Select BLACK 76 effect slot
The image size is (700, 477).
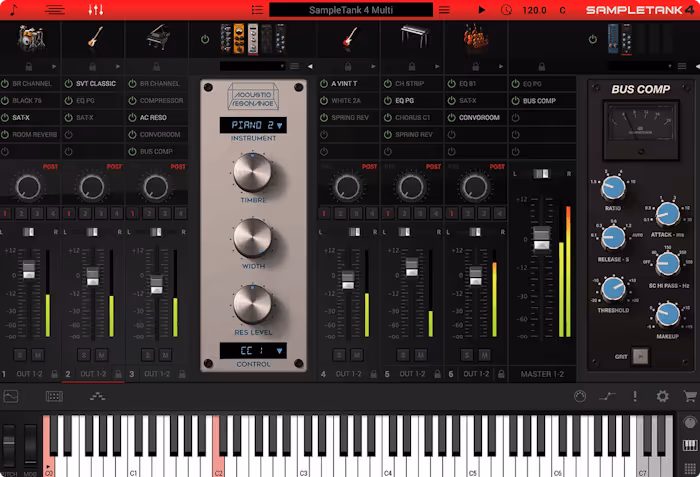[x=27, y=101]
